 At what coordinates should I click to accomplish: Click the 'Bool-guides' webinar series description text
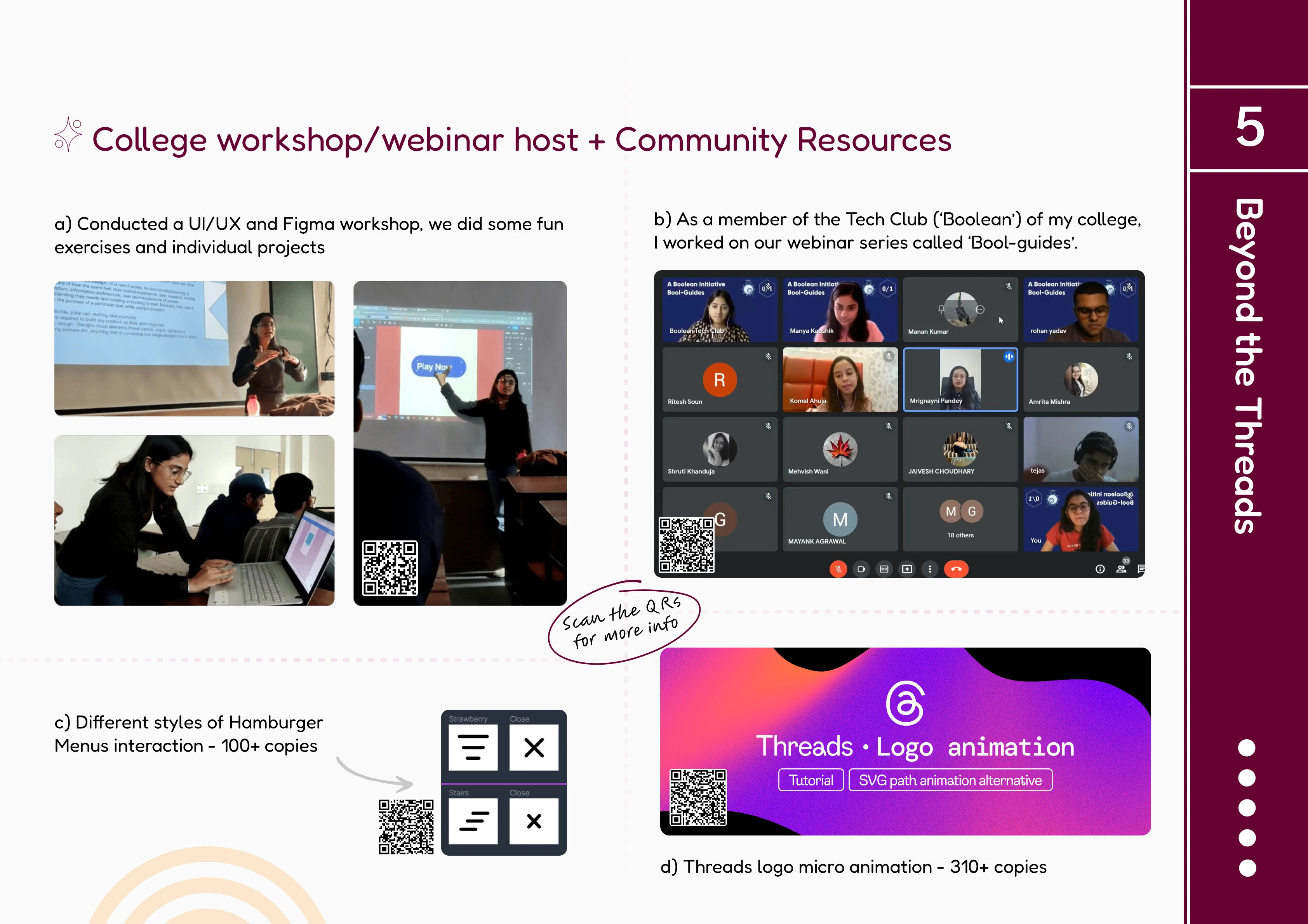pyautogui.click(x=897, y=231)
